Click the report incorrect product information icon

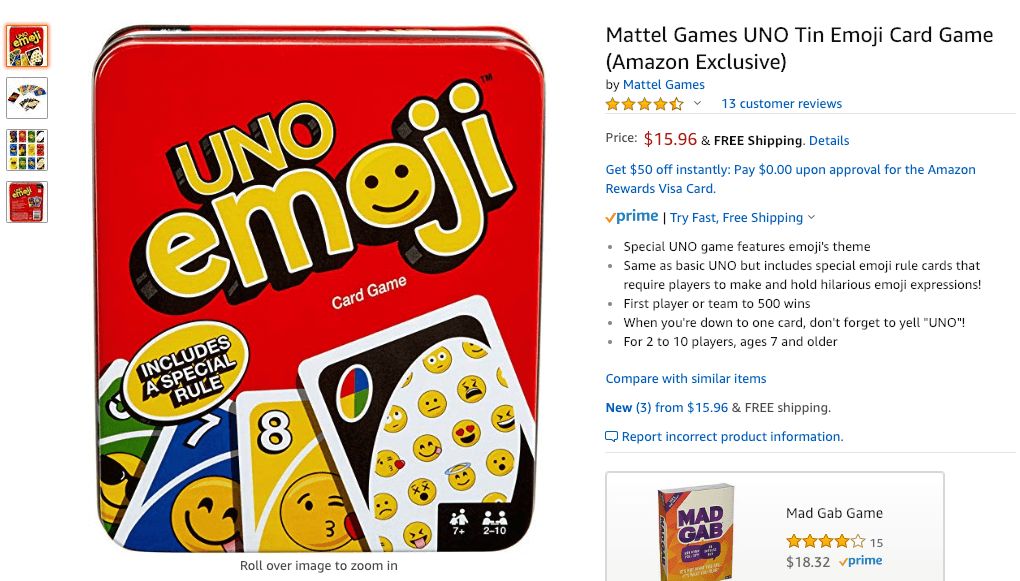(612, 437)
